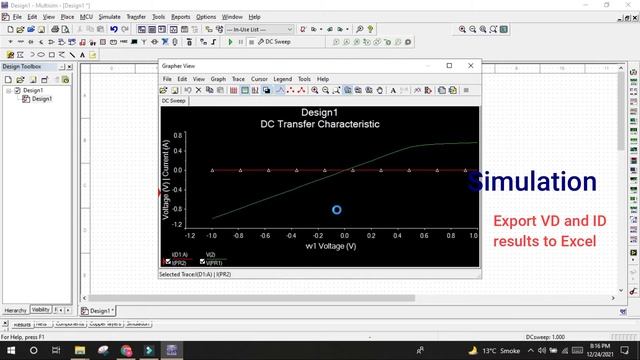640x360 pixels.
Task: Click the Place text 'A' graphic annotation tool
Action: pyautogui.click(x=82, y=55)
